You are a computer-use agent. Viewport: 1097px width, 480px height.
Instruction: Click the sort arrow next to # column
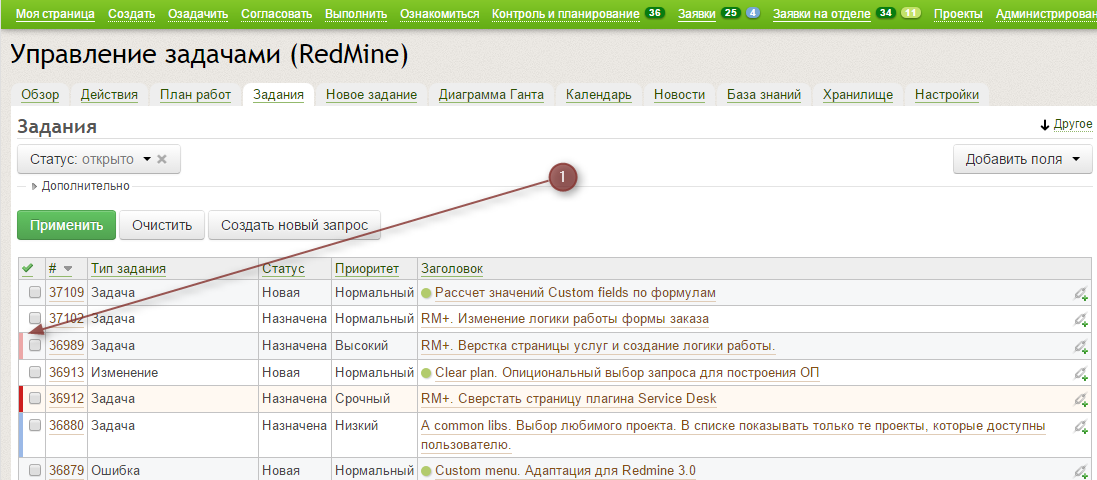point(68,269)
